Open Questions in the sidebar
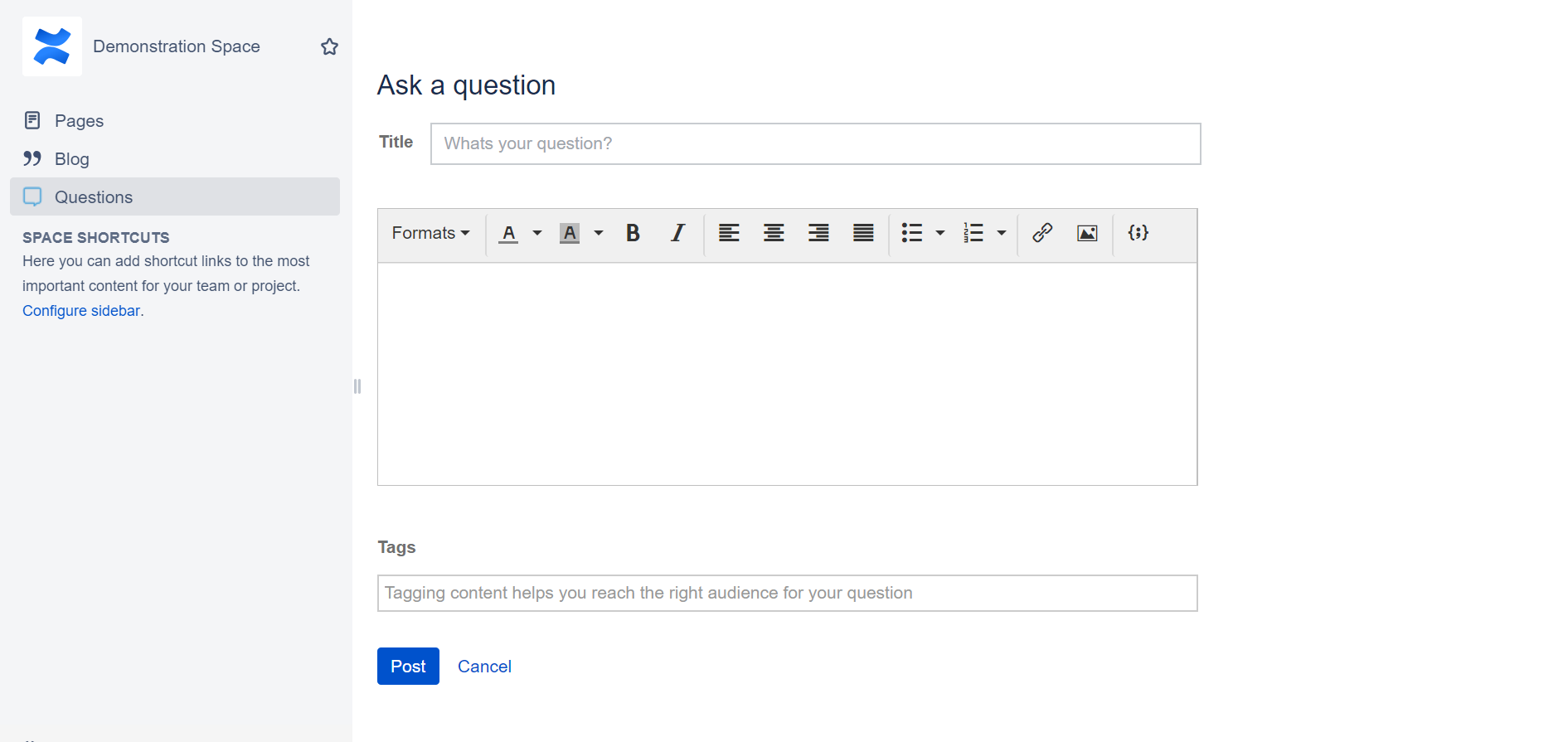This screenshot has width=1568, height=742. [175, 197]
